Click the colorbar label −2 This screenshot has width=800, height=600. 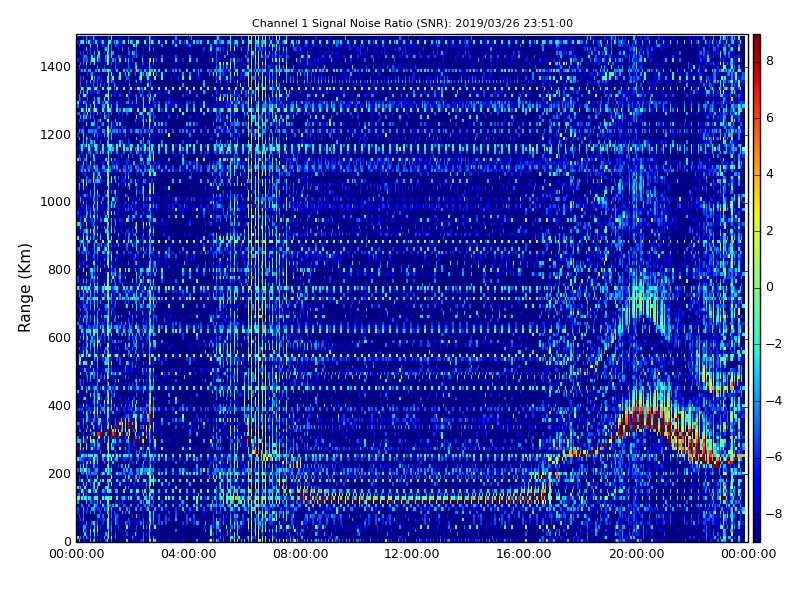coord(774,344)
